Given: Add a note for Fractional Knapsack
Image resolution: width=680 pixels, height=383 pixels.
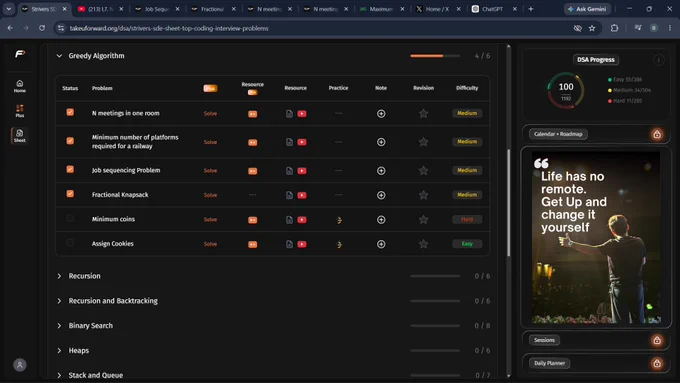Looking at the screenshot, I should pos(381,195).
